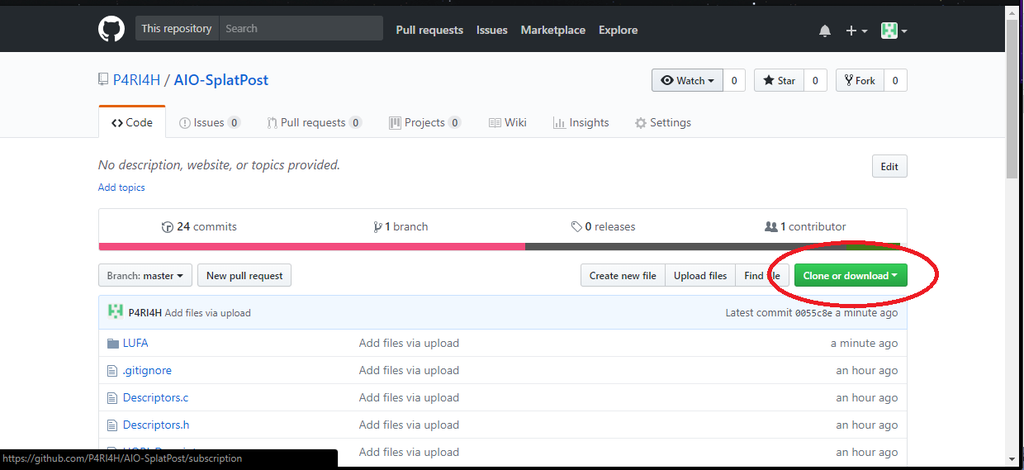Open the Settings tab
Image resolution: width=1024 pixels, height=470 pixels.
click(x=662, y=123)
